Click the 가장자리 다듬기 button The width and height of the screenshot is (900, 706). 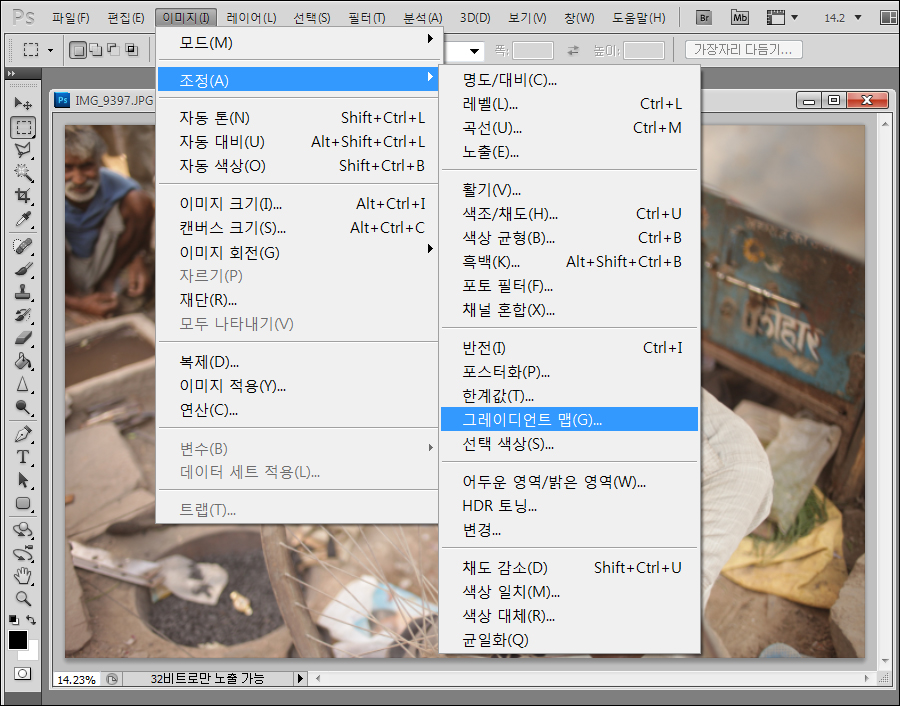point(743,50)
